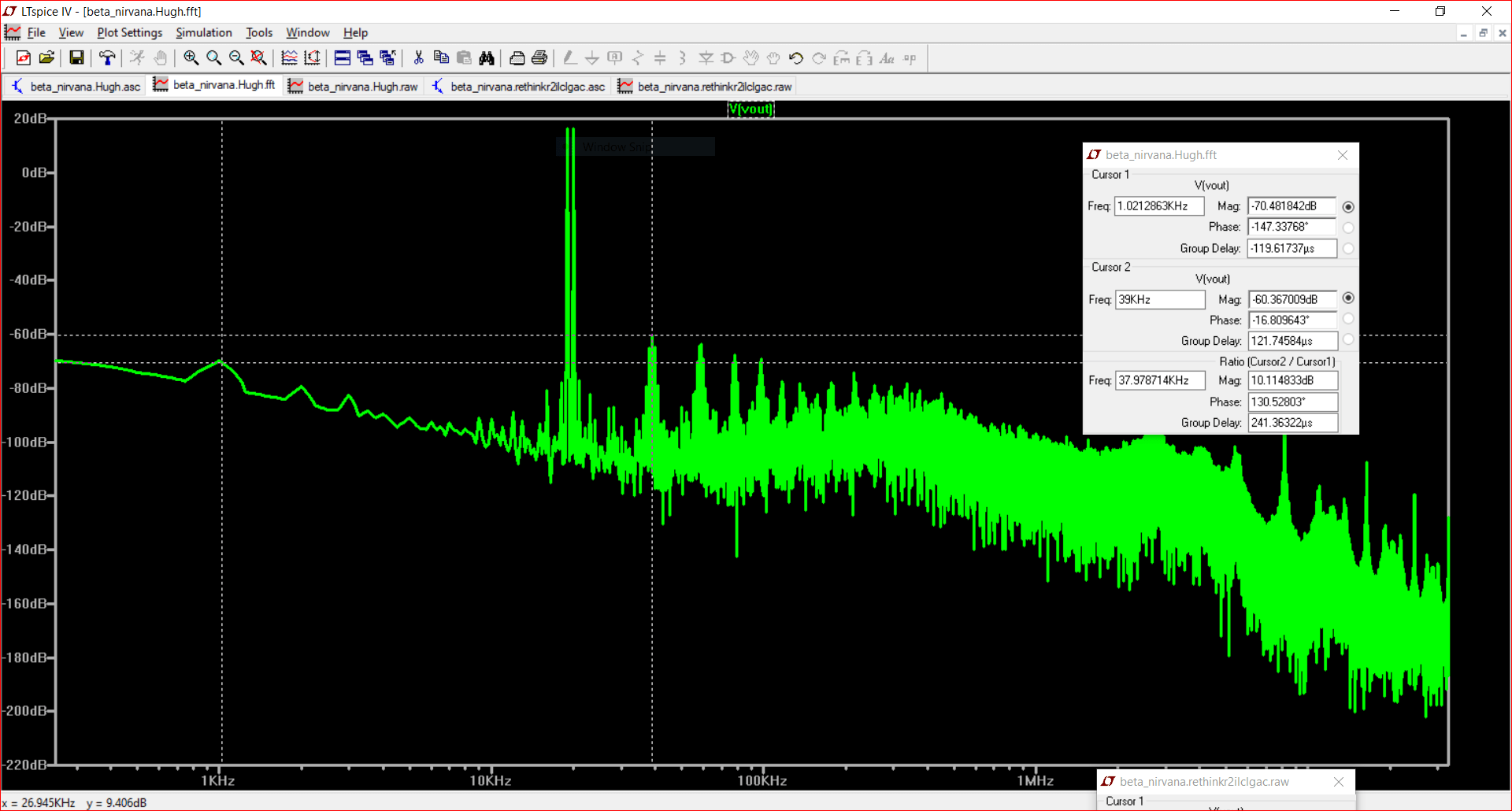Viewport: 1512px width, 811px height.
Task: Click the Cut scissors icon
Action: coord(418,57)
